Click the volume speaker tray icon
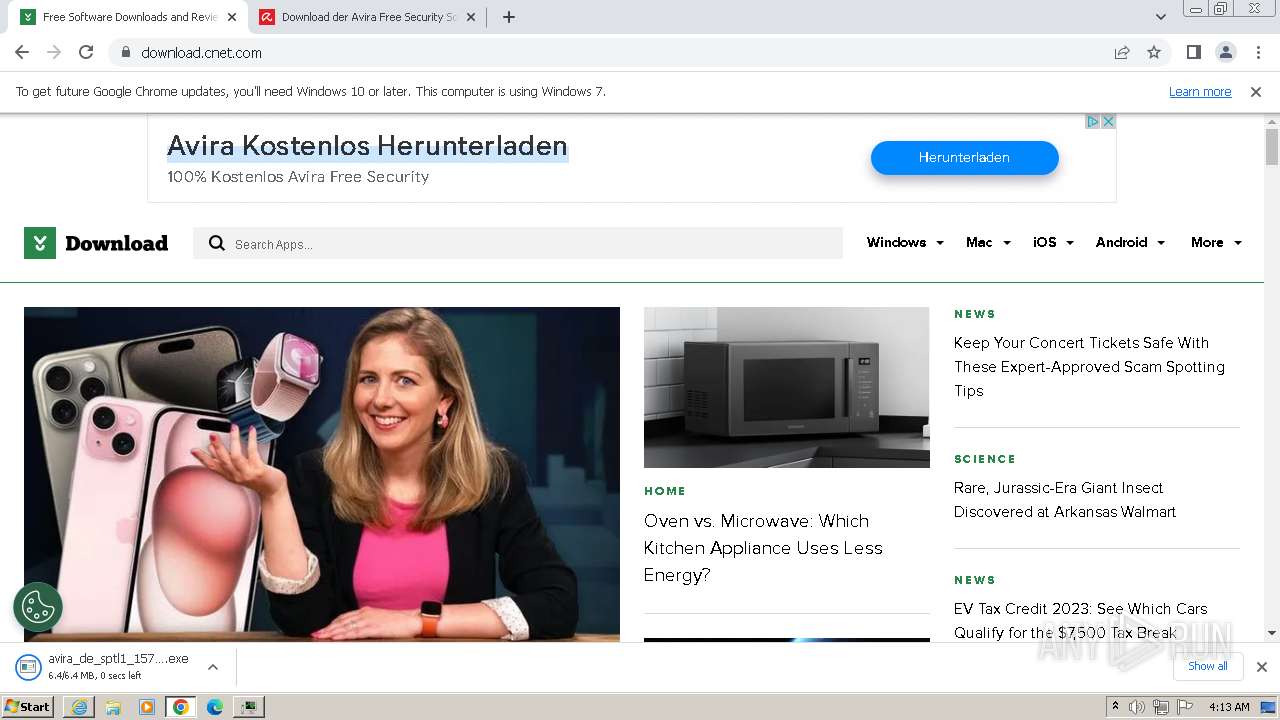 pyautogui.click(x=1137, y=707)
